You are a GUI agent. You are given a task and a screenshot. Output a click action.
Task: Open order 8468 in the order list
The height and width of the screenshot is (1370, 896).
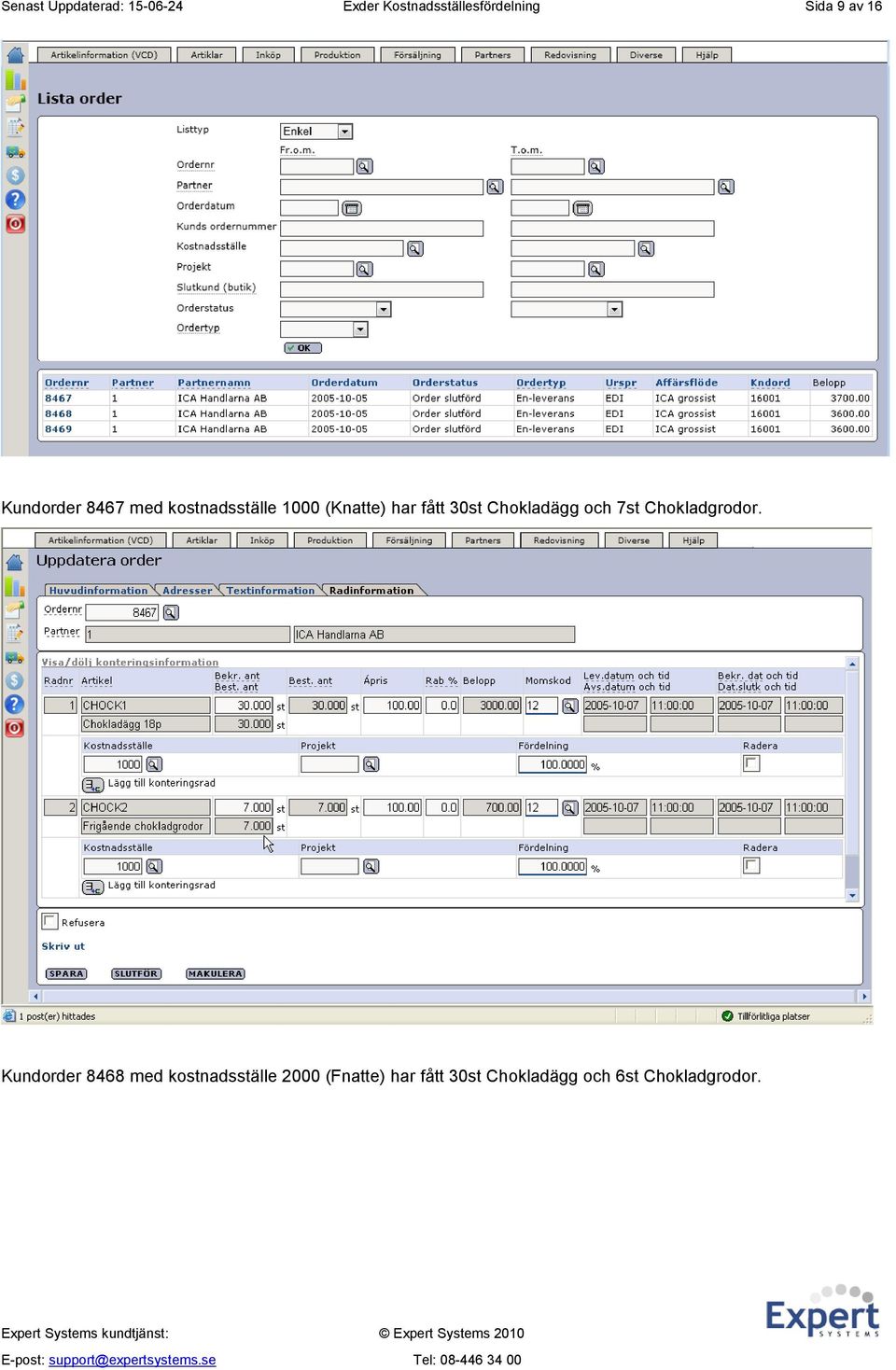tap(58, 413)
